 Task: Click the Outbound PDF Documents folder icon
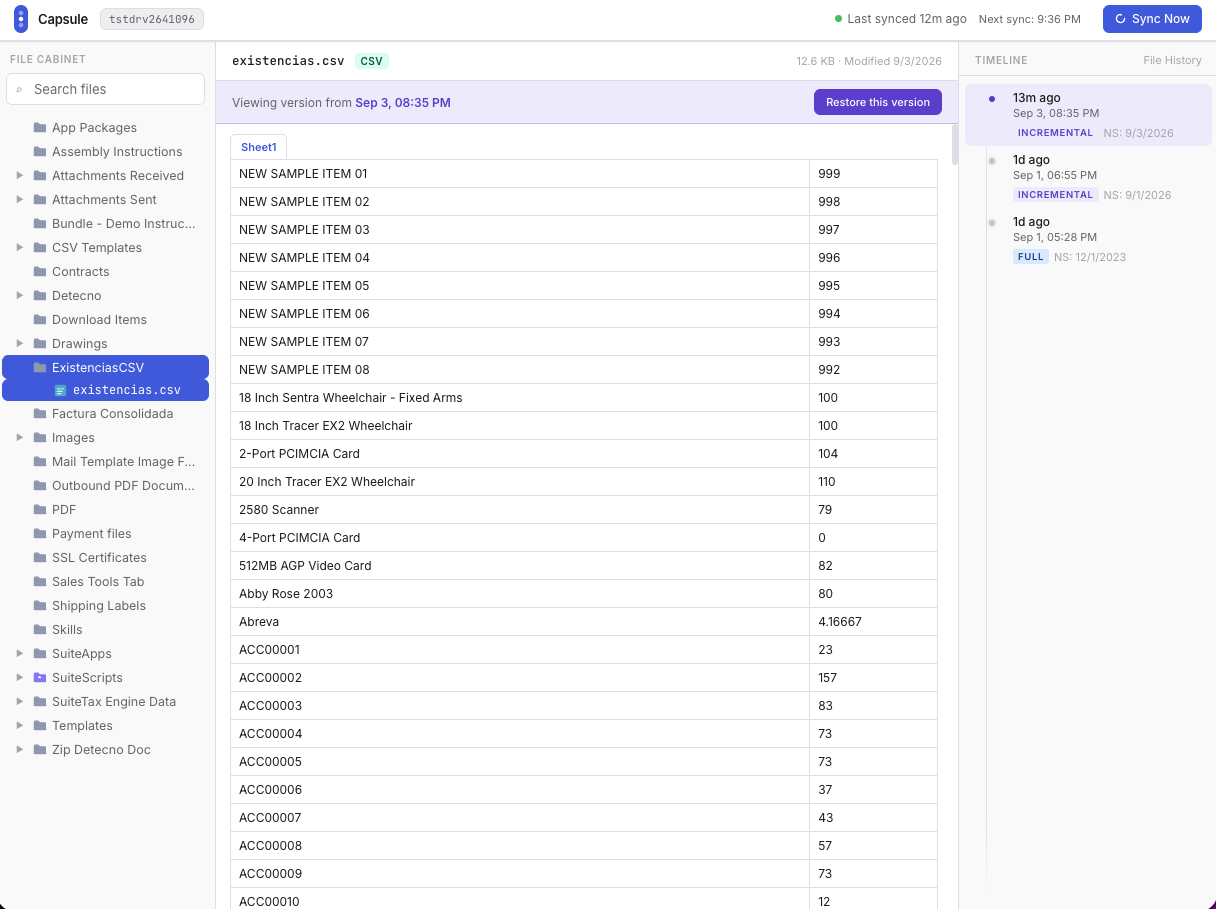(x=40, y=486)
